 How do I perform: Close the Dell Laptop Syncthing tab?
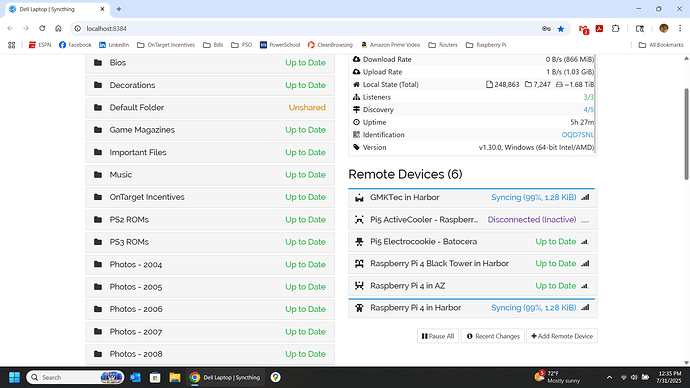point(103,9)
